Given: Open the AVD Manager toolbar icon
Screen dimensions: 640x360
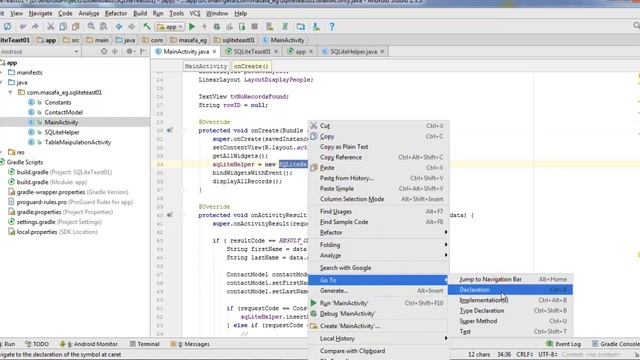Looking at the screenshot, I should click(x=270, y=27).
